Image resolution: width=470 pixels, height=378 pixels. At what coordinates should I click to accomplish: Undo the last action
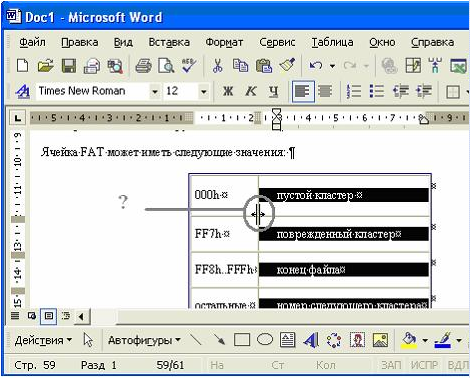315,65
